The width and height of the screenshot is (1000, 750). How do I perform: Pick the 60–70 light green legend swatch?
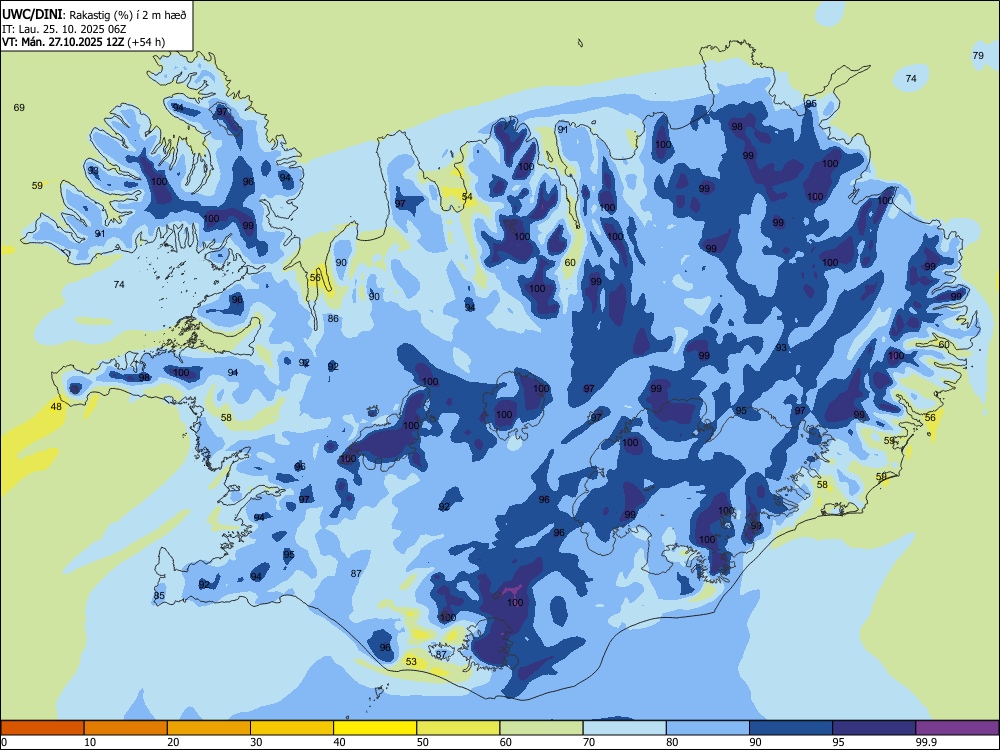(541, 728)
